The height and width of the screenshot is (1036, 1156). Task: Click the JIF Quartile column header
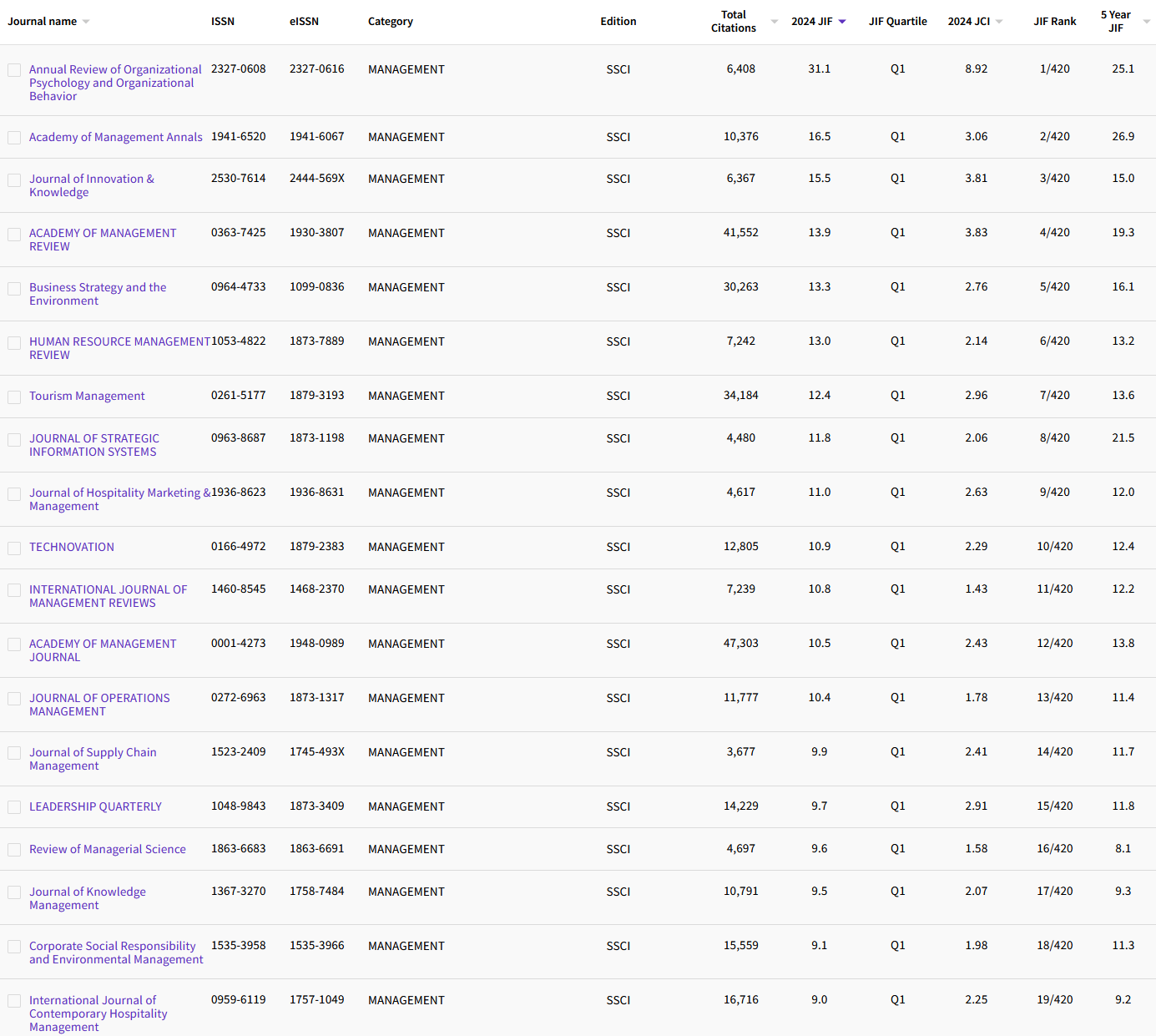[898, 22]
